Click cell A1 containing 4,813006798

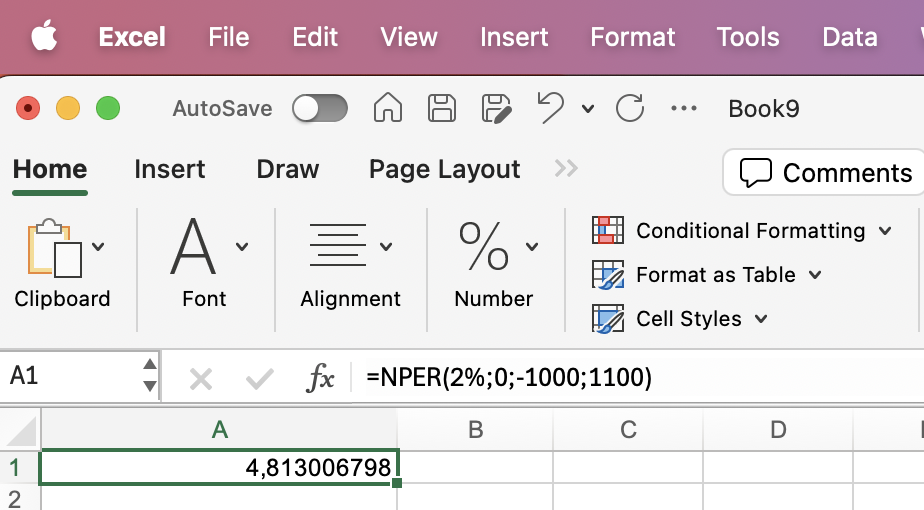pos(219,468)
